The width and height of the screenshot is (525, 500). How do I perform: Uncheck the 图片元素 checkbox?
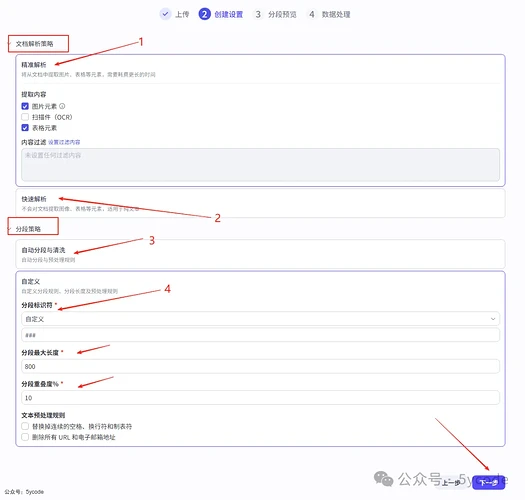click(x=25, y=106)
